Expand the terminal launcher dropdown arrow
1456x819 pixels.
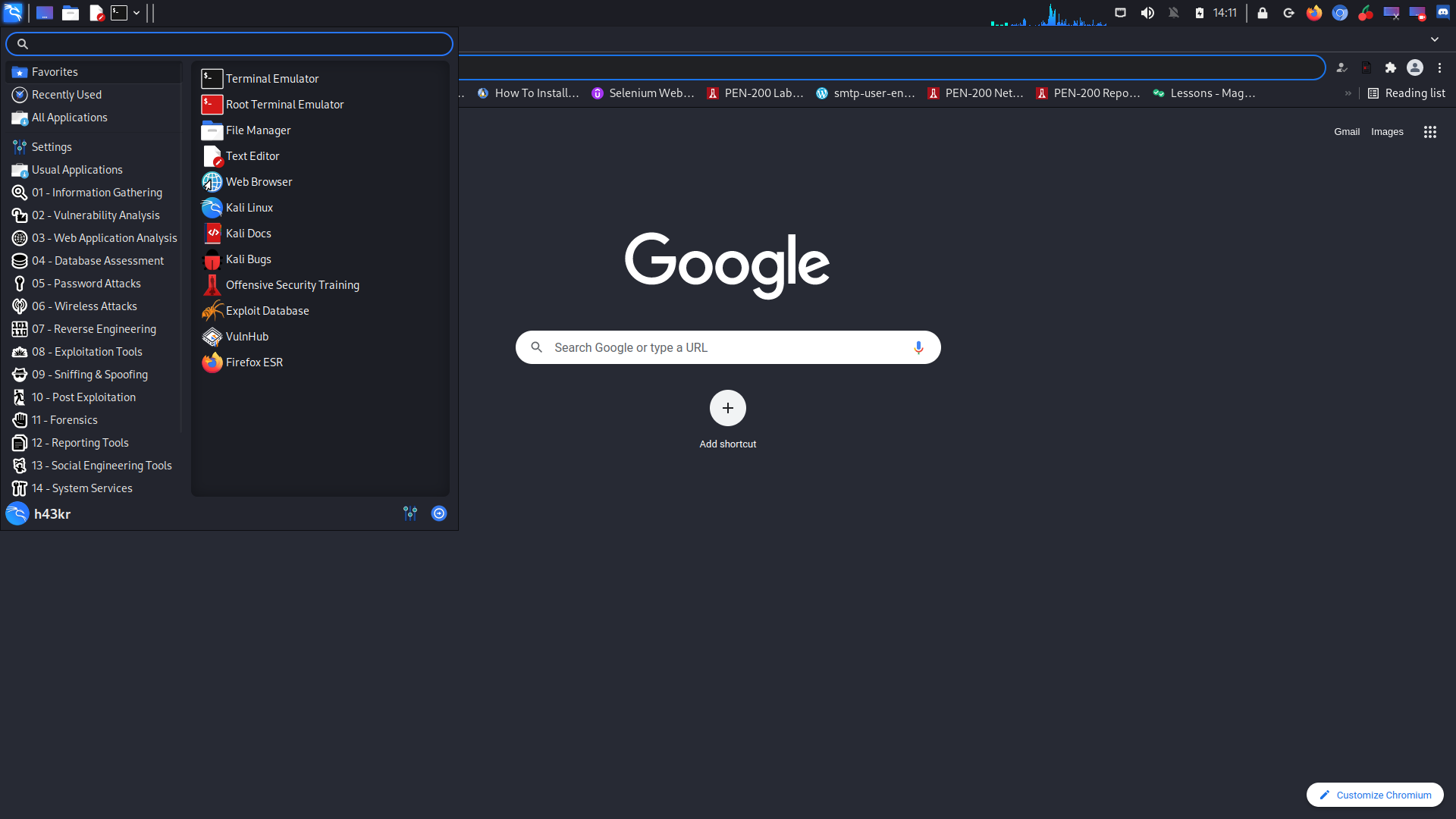click(136, 13)
